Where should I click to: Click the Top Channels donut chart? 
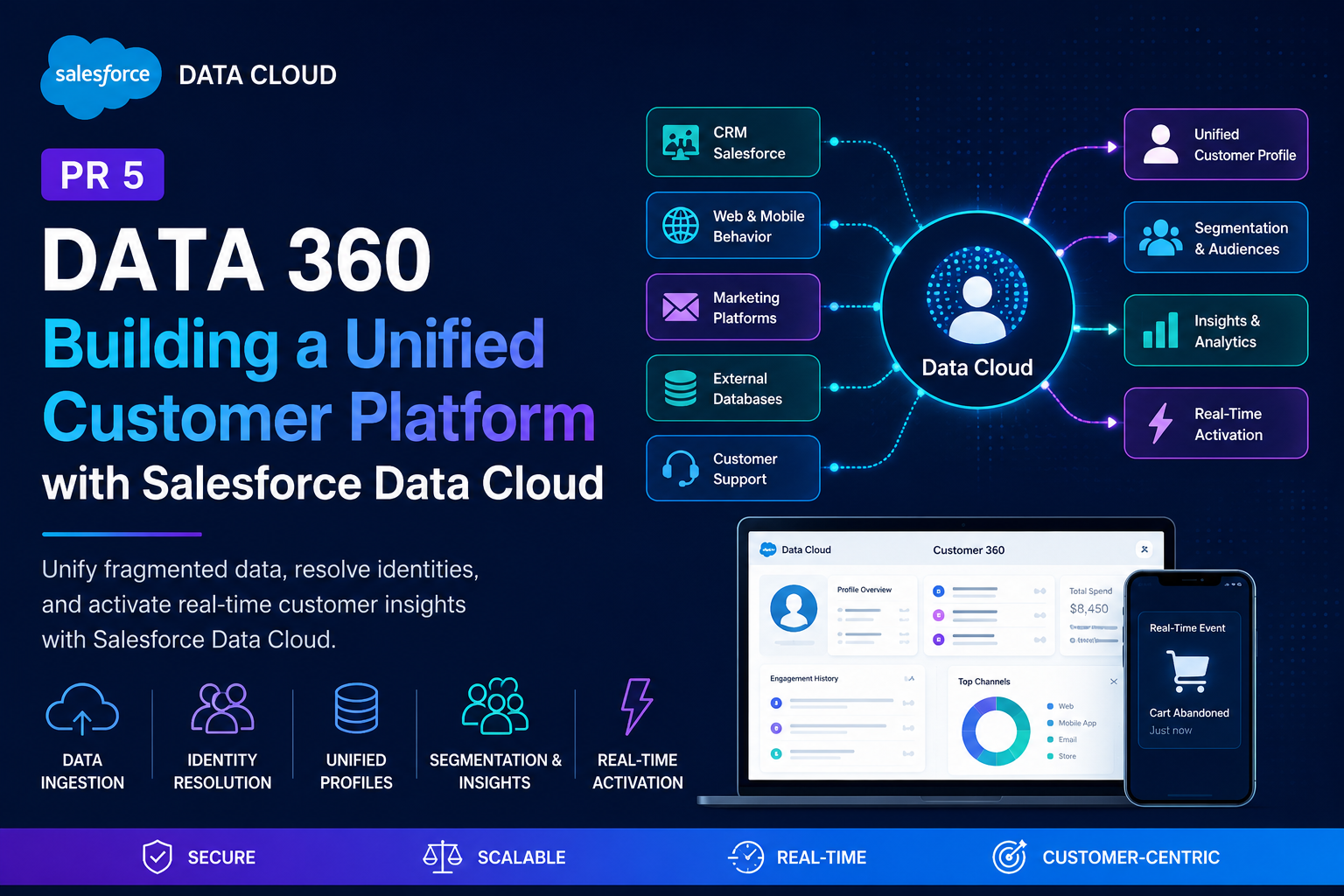[996, 731]
